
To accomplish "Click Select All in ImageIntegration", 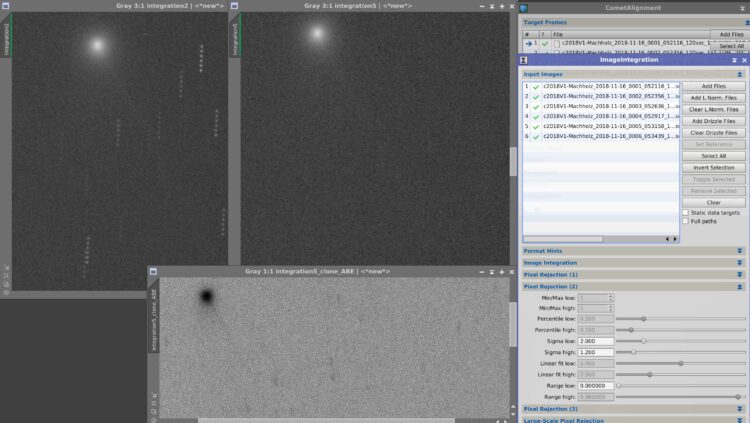I will [714, 156].
